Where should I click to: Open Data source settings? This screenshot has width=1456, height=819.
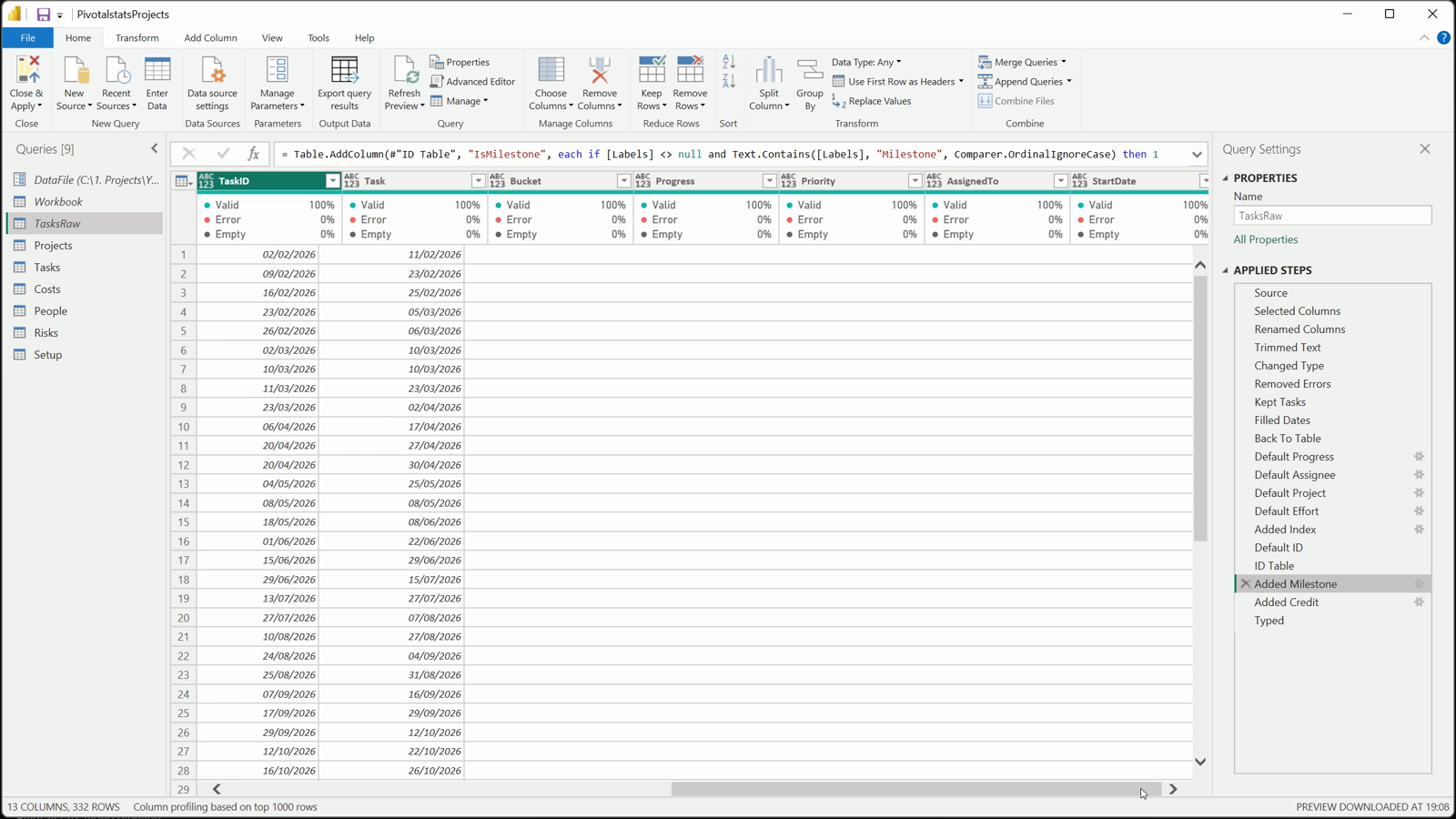click(x=212, y=83)
